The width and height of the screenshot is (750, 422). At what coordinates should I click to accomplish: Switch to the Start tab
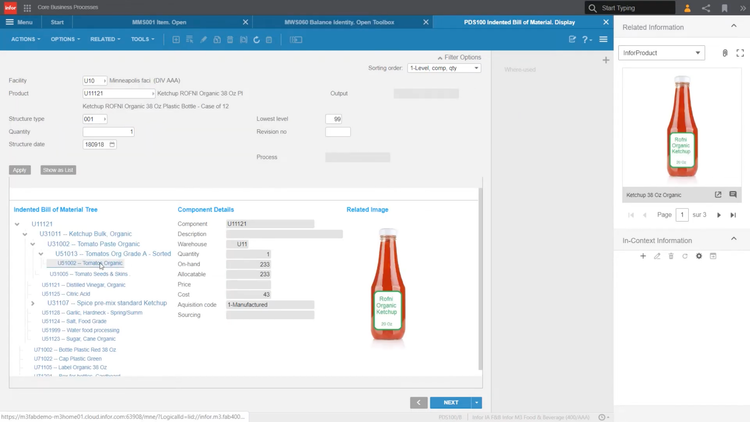pos(57,22)
